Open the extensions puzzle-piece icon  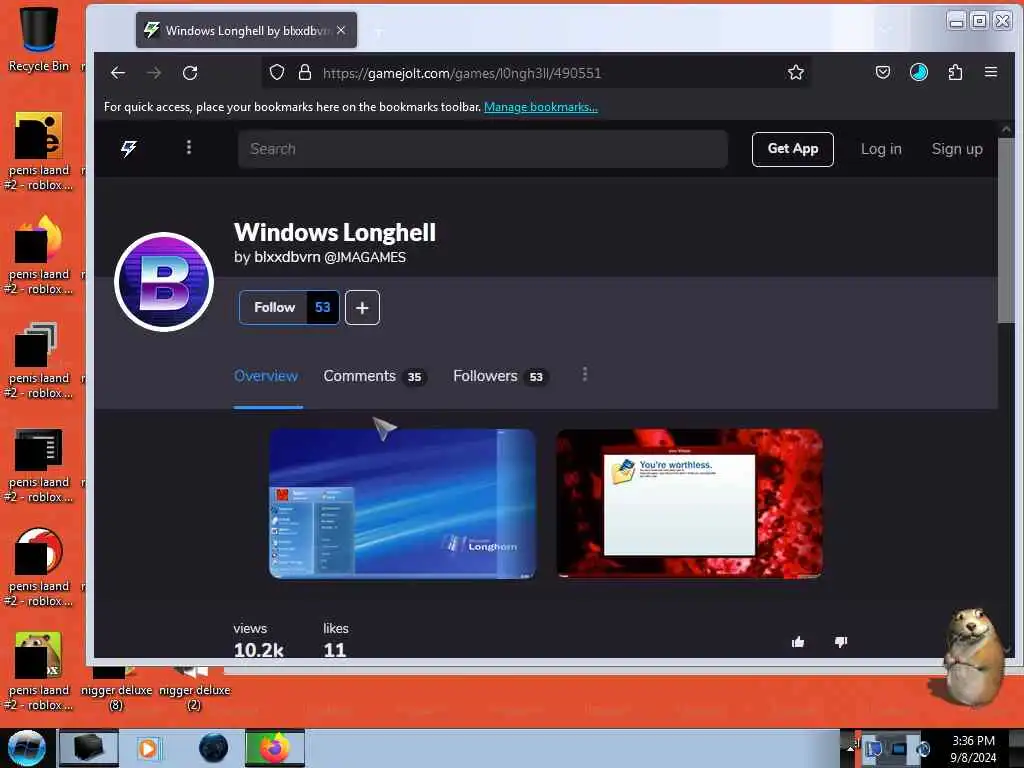(x=955, y=72)
